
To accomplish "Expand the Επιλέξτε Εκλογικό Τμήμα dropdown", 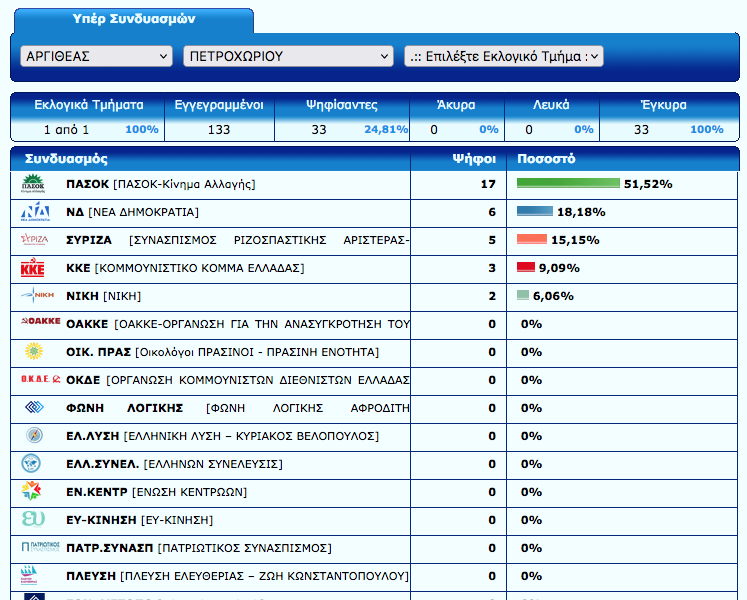I will point(503,56).
